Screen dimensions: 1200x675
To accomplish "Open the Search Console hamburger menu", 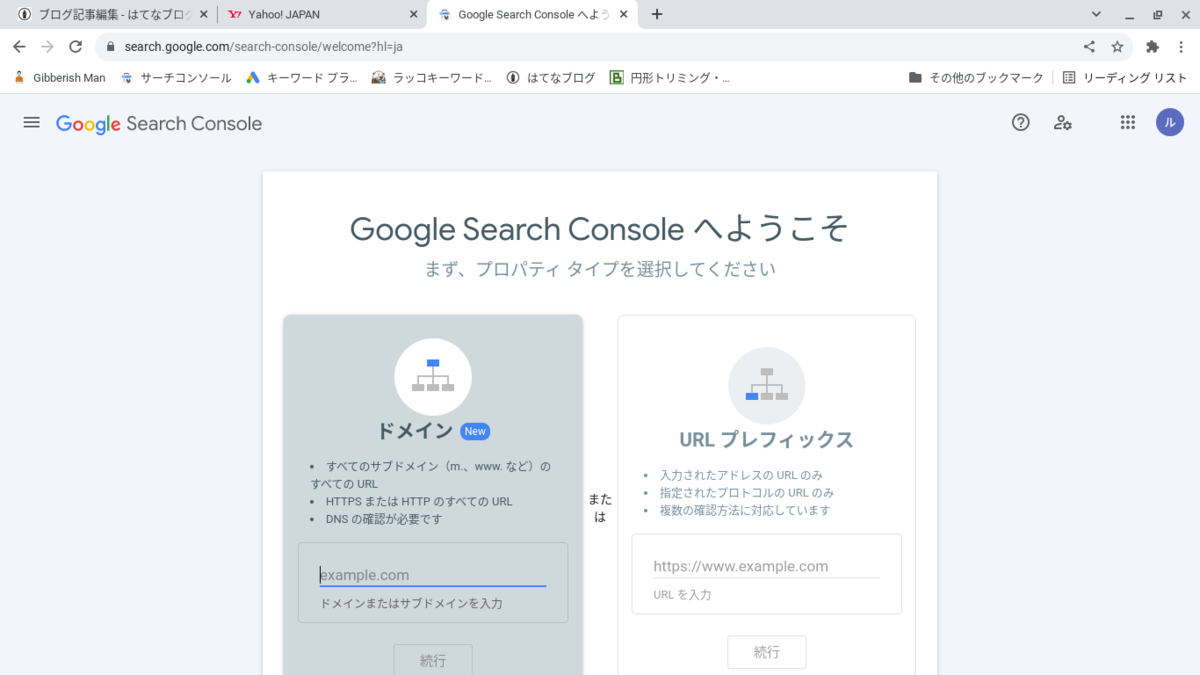I will tap(31, 122).
